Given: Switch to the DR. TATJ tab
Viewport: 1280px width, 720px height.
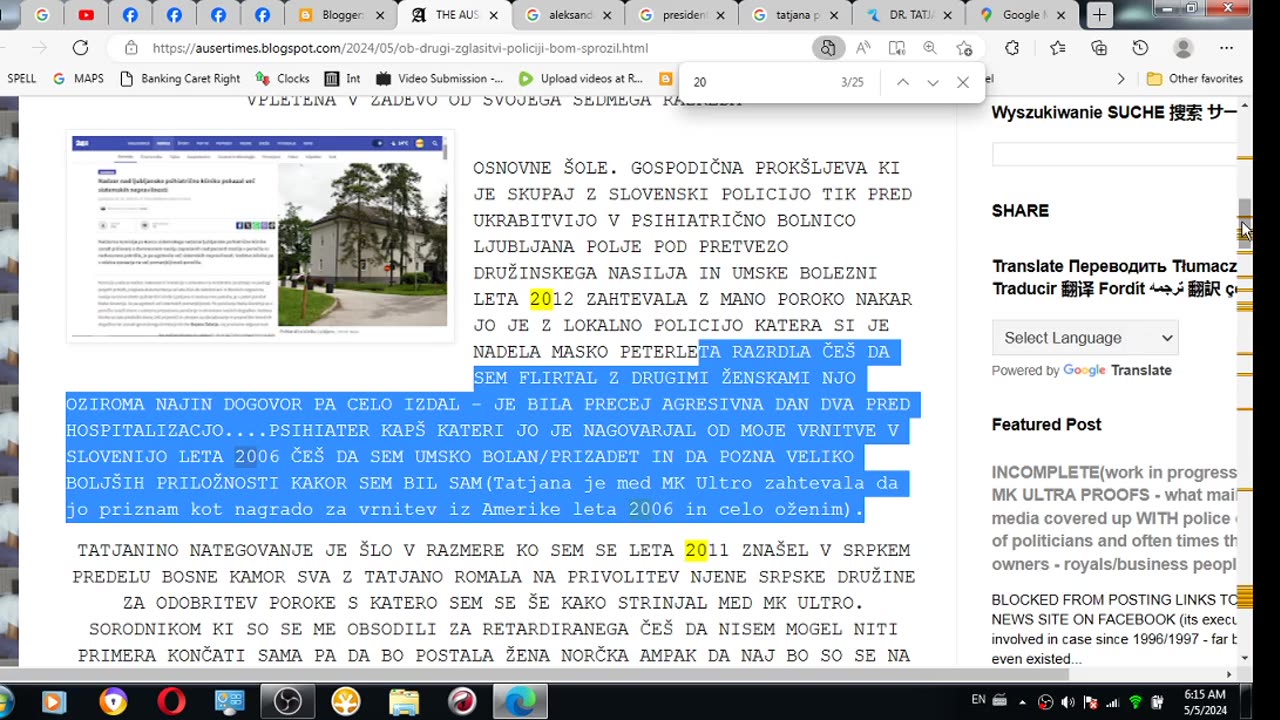Looking at the screenshot, I should pos(908,15).
